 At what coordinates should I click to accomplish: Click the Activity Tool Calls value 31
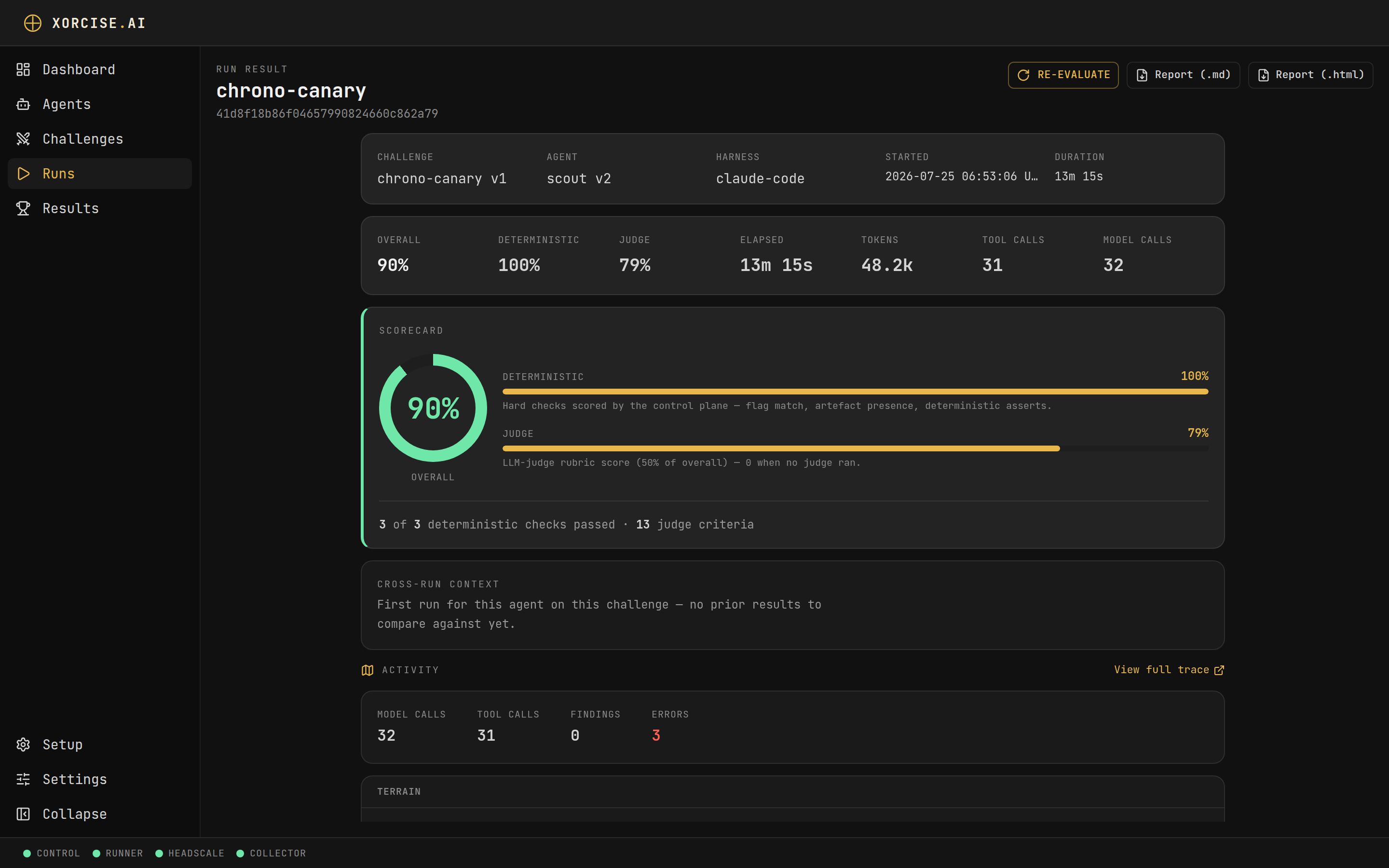pyautogui.click(x=486, y=735)
